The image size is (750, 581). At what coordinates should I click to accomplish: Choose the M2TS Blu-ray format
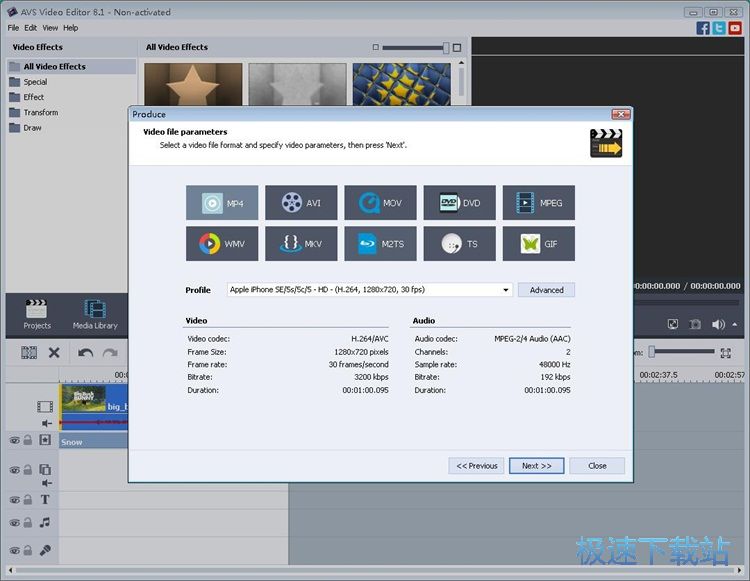tap(380, 244)
